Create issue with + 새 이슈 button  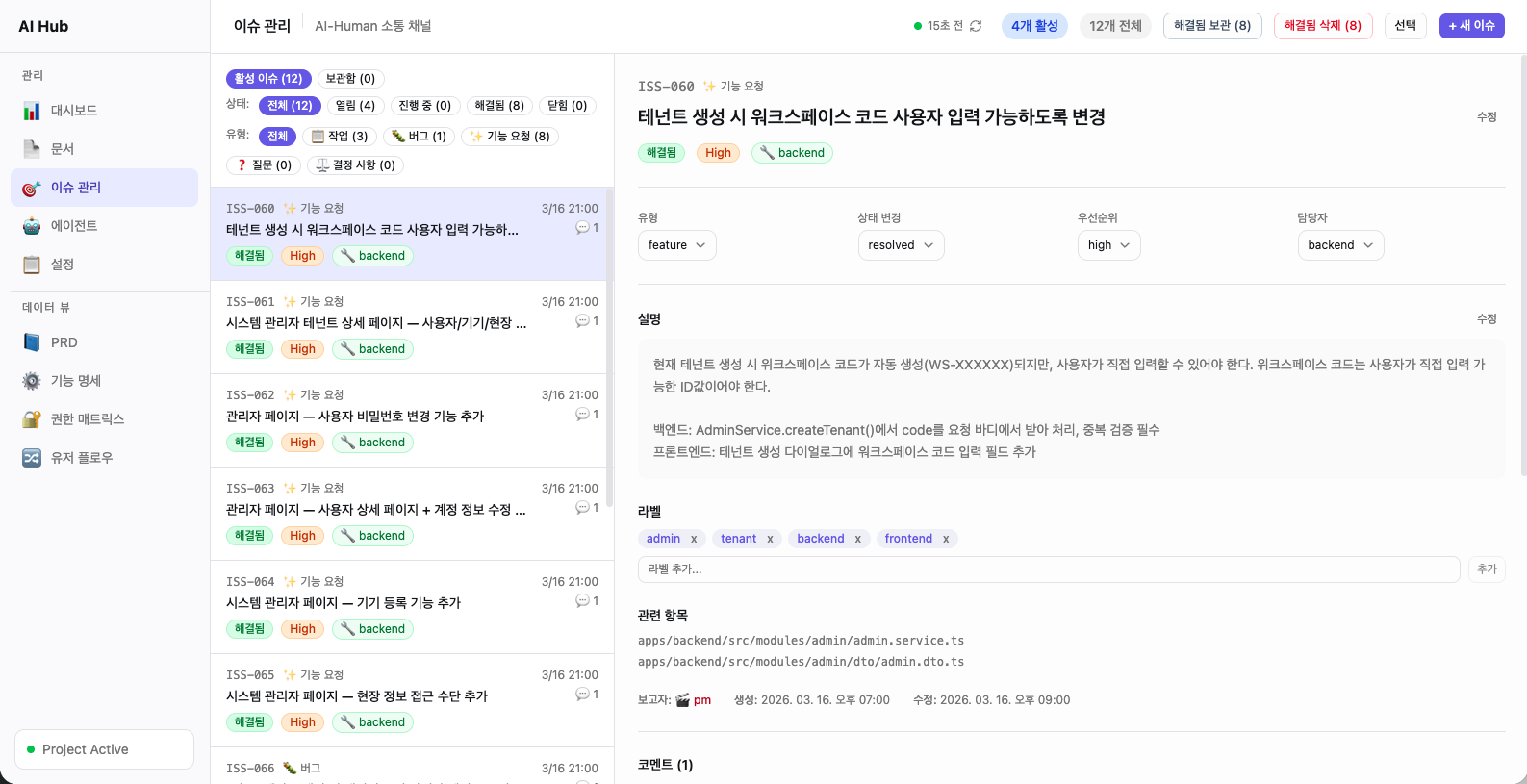[x=1472, y=26]
